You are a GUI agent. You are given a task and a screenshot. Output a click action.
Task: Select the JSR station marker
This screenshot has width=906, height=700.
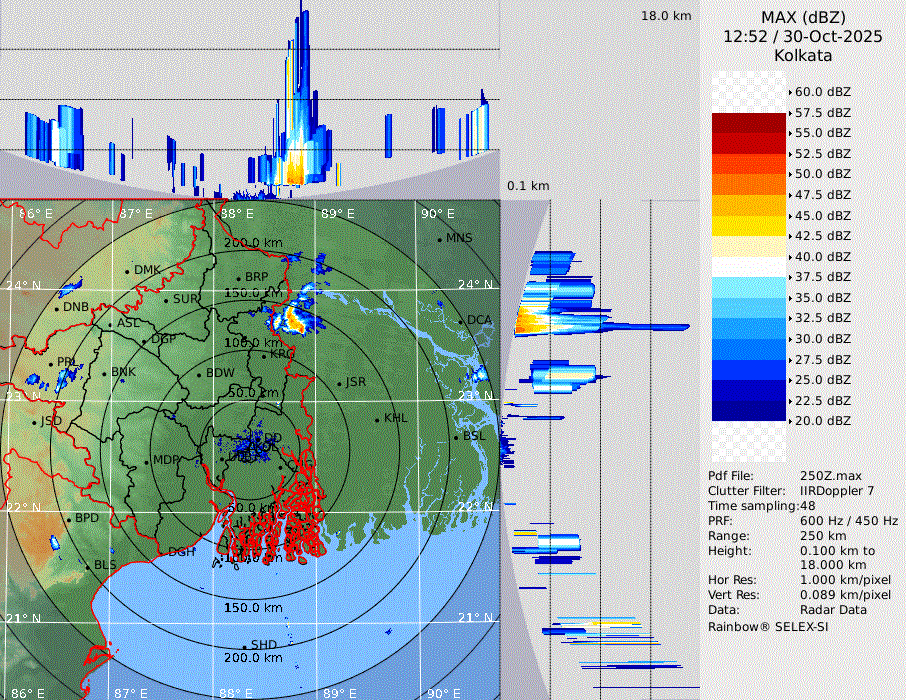pyautogui.click(x=339, y=384)
